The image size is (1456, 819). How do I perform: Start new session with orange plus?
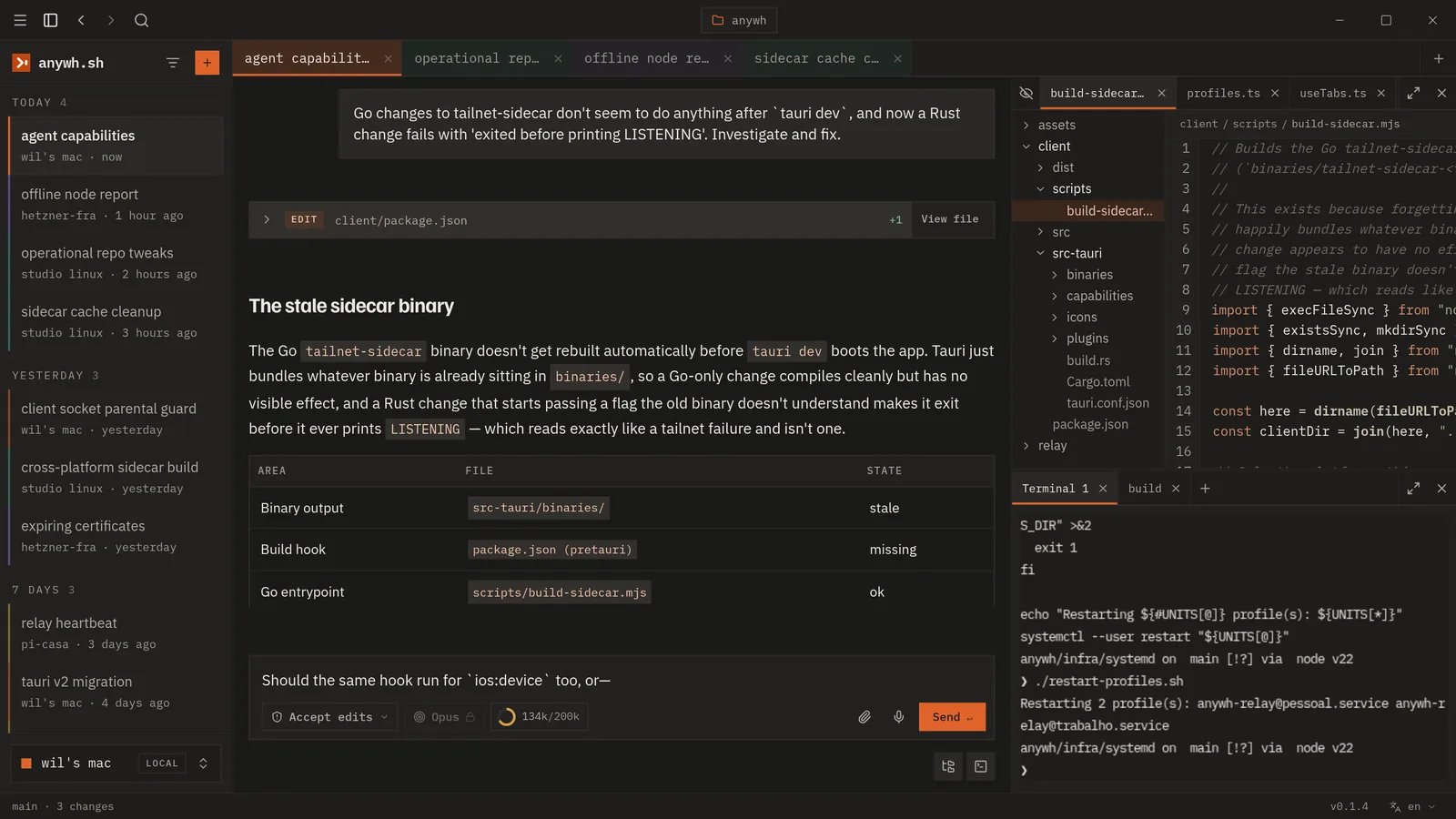pos(207,63)
